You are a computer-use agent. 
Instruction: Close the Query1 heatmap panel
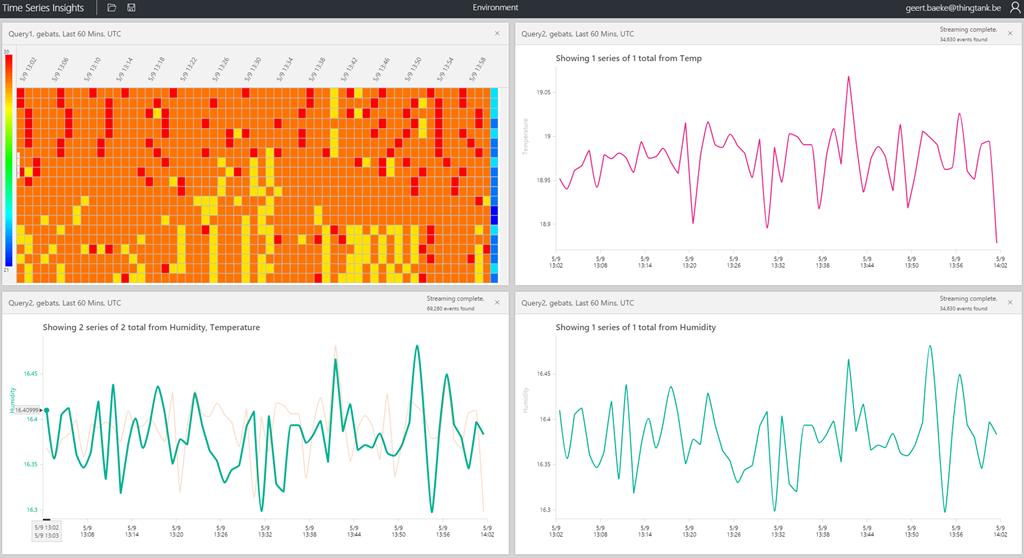497,33
